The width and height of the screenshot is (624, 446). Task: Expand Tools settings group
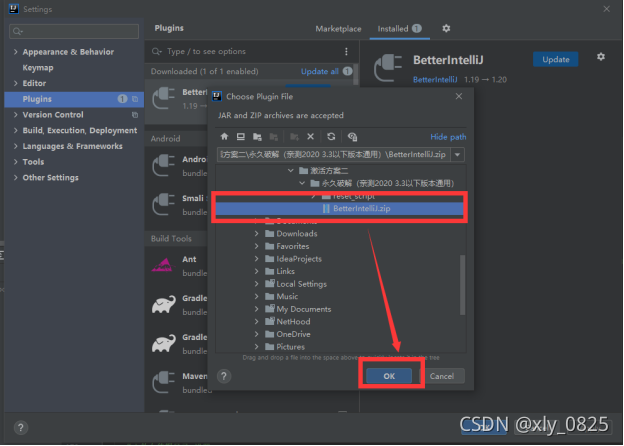click(x=16, y=162)
